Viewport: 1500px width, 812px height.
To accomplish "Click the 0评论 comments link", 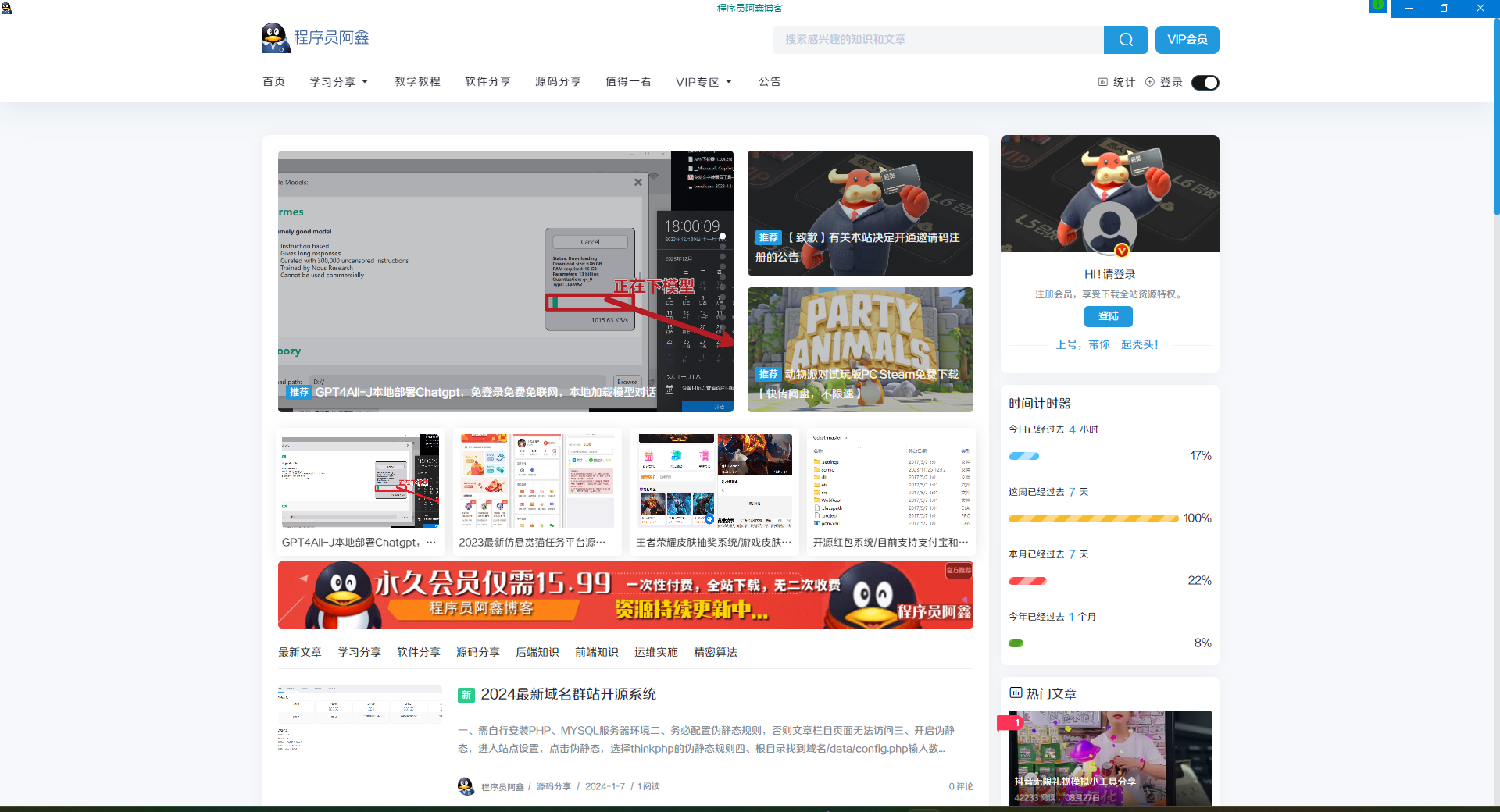I will pyautogui.click(x=961, y=787).
